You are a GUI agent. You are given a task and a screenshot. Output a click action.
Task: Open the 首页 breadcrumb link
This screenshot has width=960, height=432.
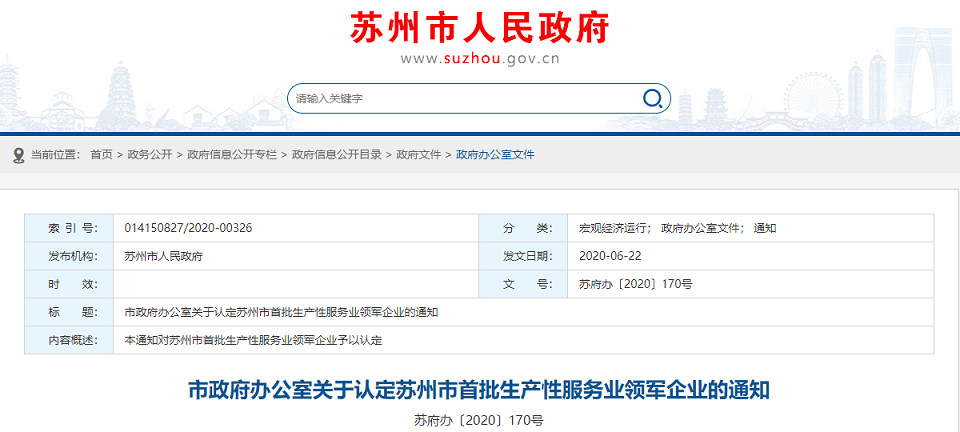(101, 155)
